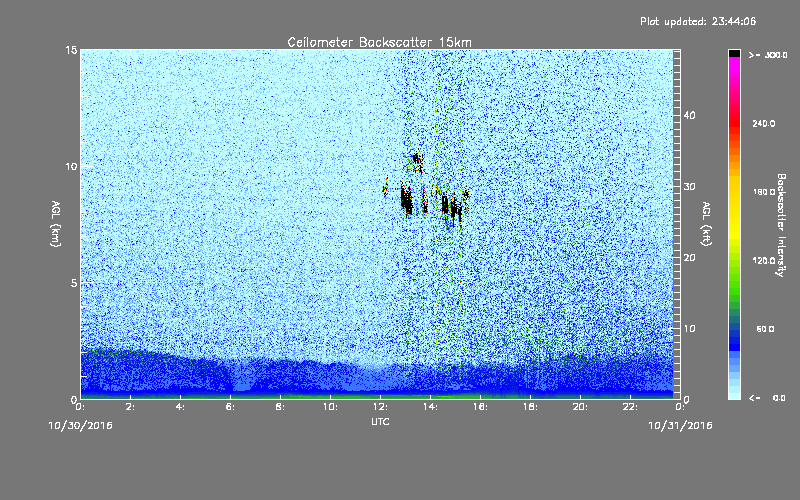This screenshot has width=800, height=500.
Task: Click the dense cloud echo at 13 UTC, 8.5 km
Action: [x=407, y=199]
